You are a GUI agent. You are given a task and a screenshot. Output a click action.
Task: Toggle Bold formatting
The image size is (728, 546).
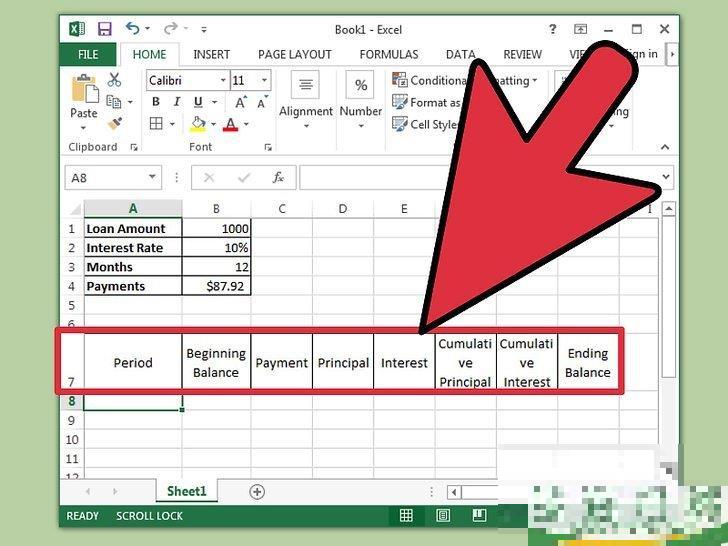pos(156,102)
